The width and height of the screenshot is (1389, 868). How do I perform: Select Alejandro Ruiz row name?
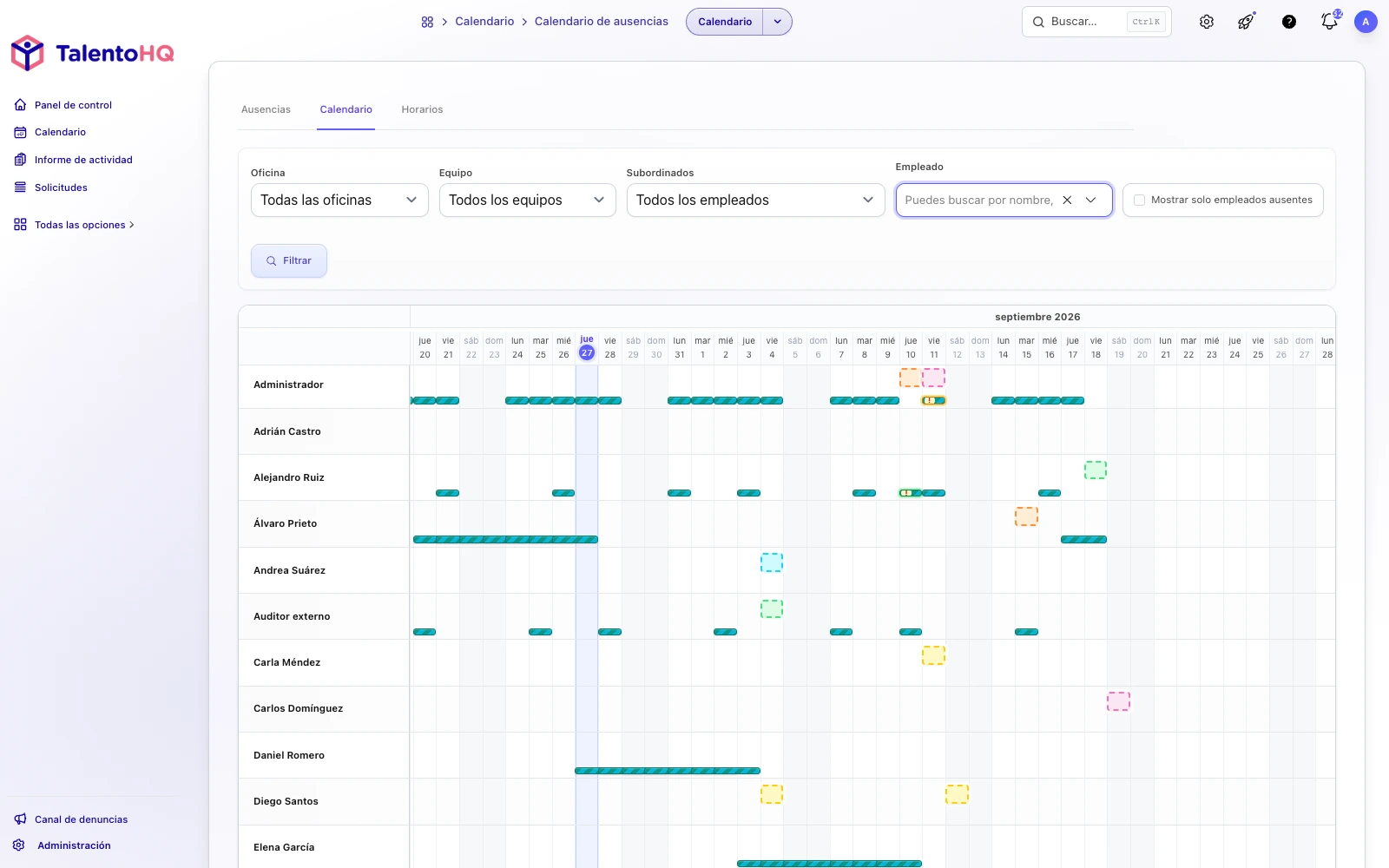289,477
